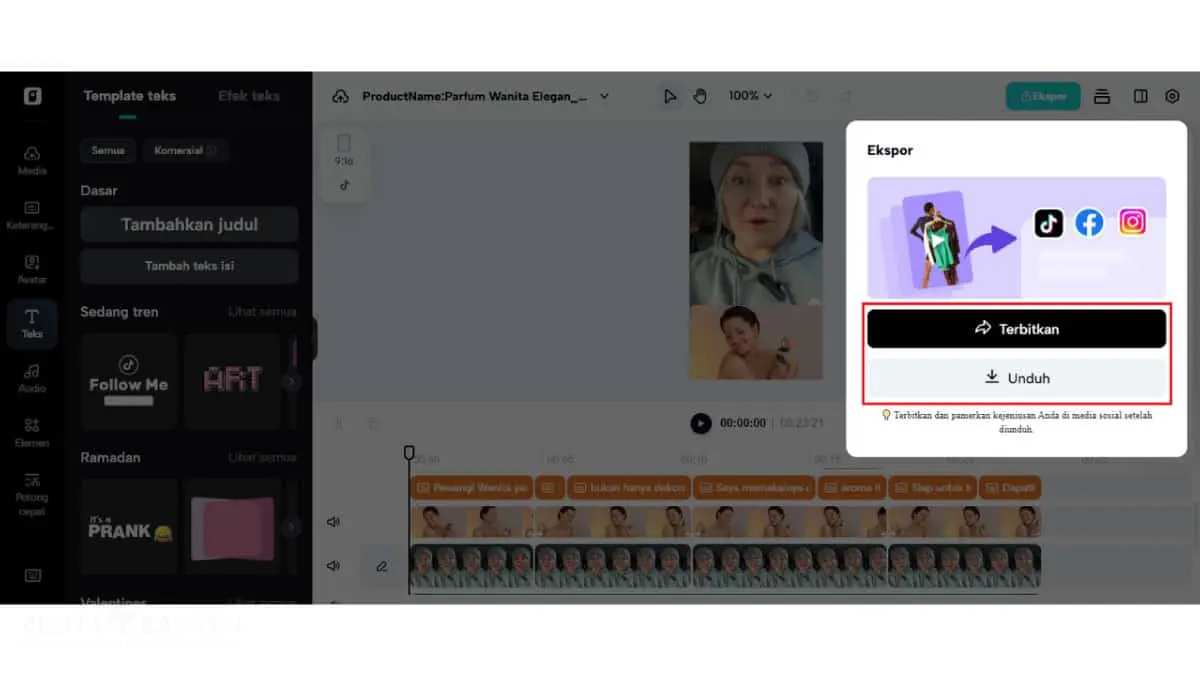Select the 'Dapatk' caption clip
This screenshot has width=1200, height=675.
coord(1010,488)
